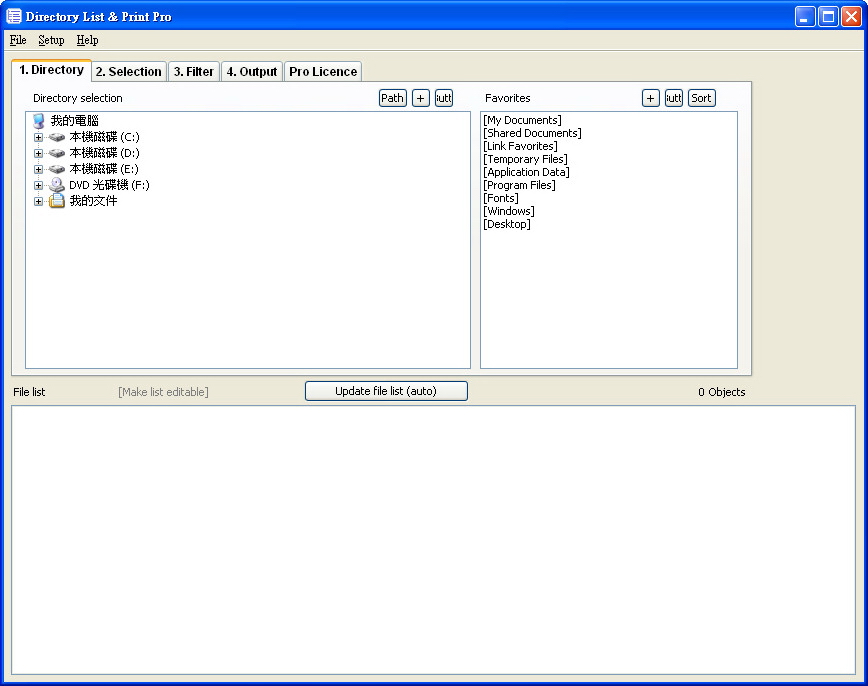Click the My Computer icon in directory tree
868x686 pixels.
point(39,121)
